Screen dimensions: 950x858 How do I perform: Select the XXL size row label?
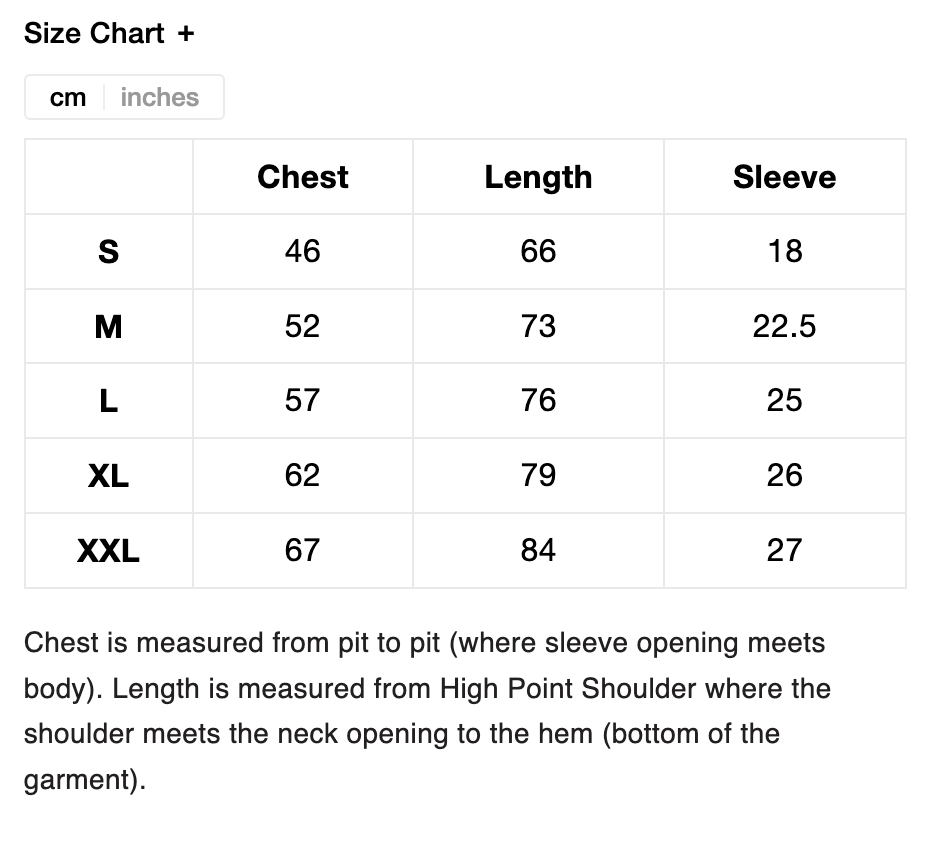click(108, 551)
